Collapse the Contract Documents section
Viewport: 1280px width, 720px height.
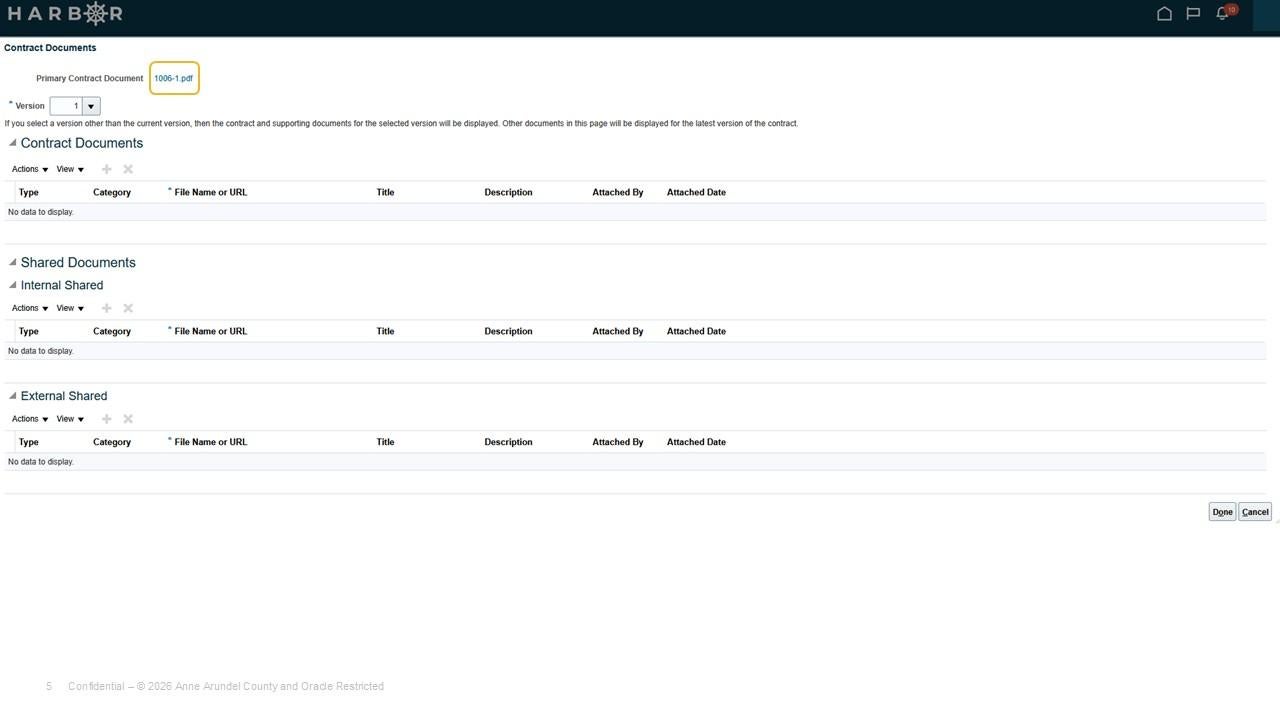point(12,143)
